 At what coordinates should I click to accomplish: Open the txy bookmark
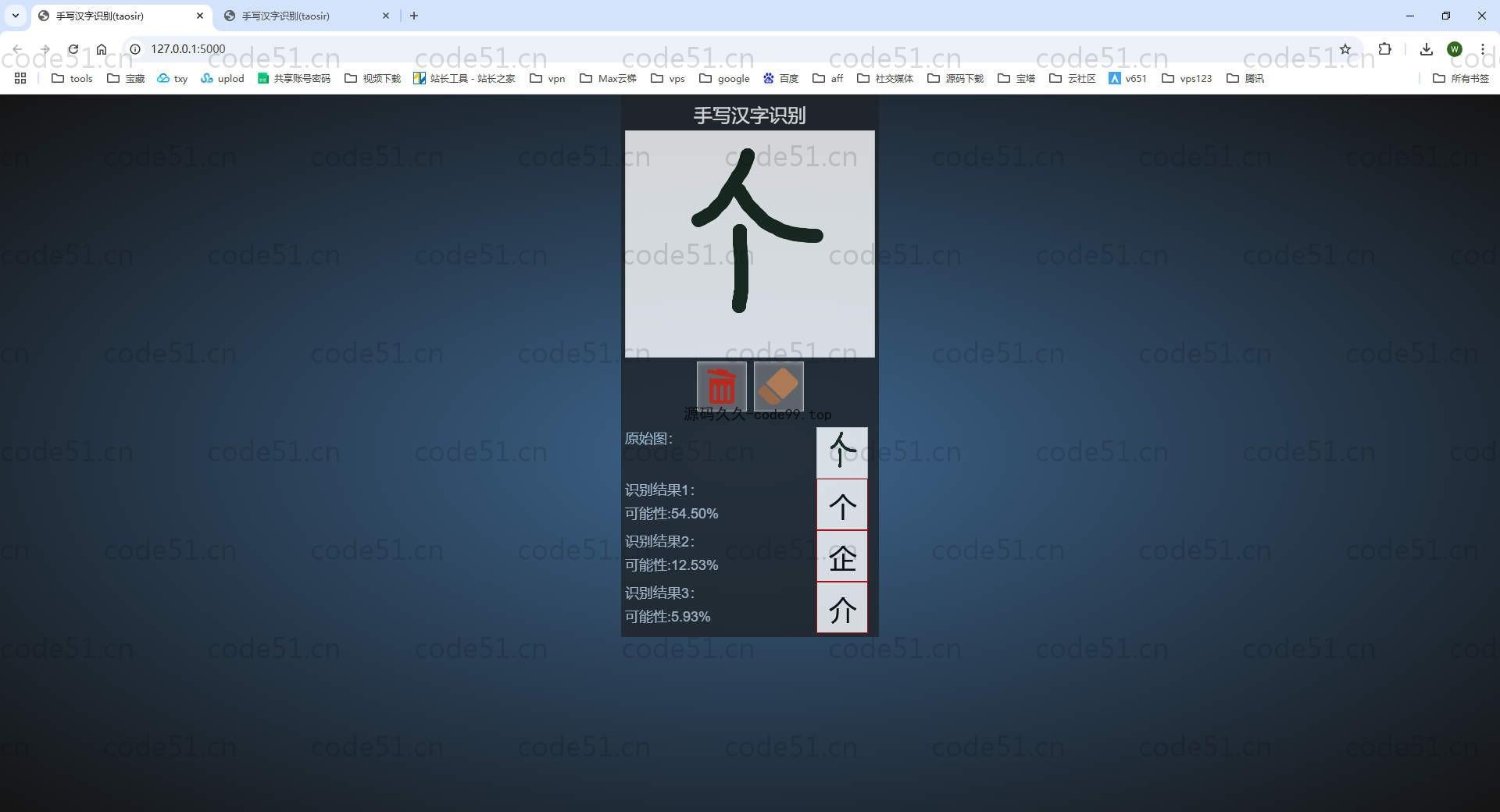click(173, 78)
